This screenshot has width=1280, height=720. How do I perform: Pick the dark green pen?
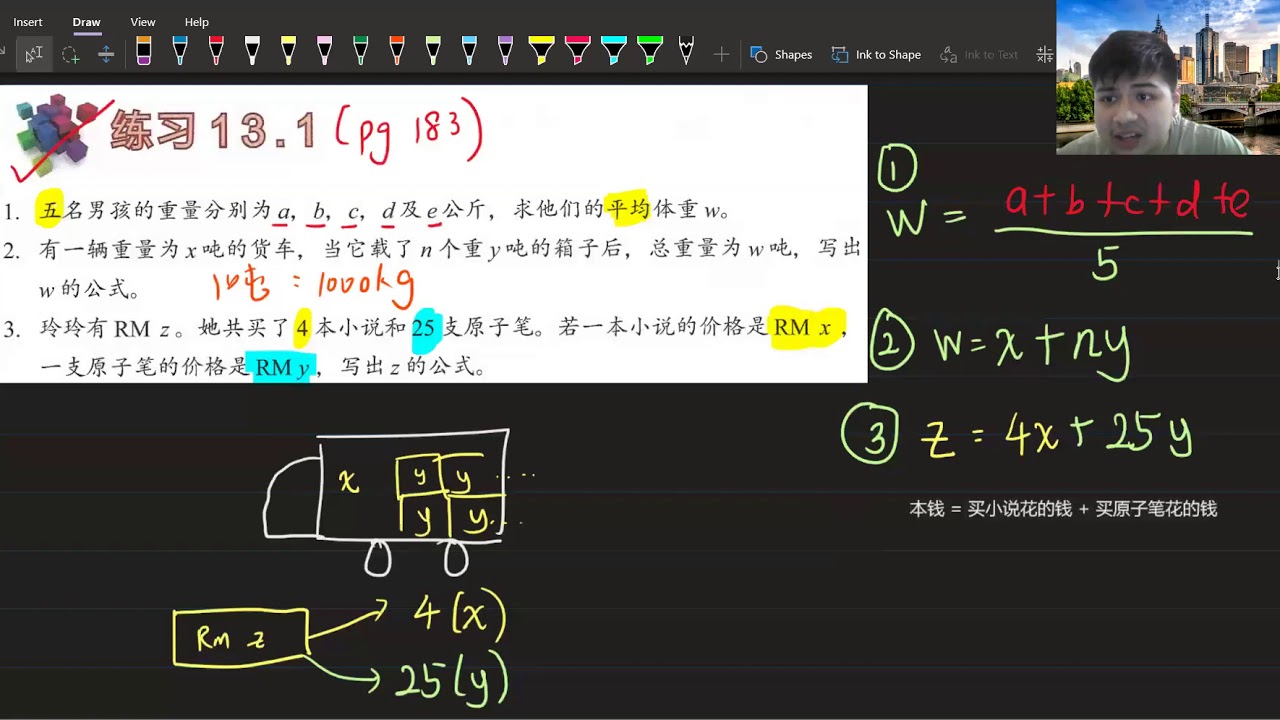pos(360,51)
